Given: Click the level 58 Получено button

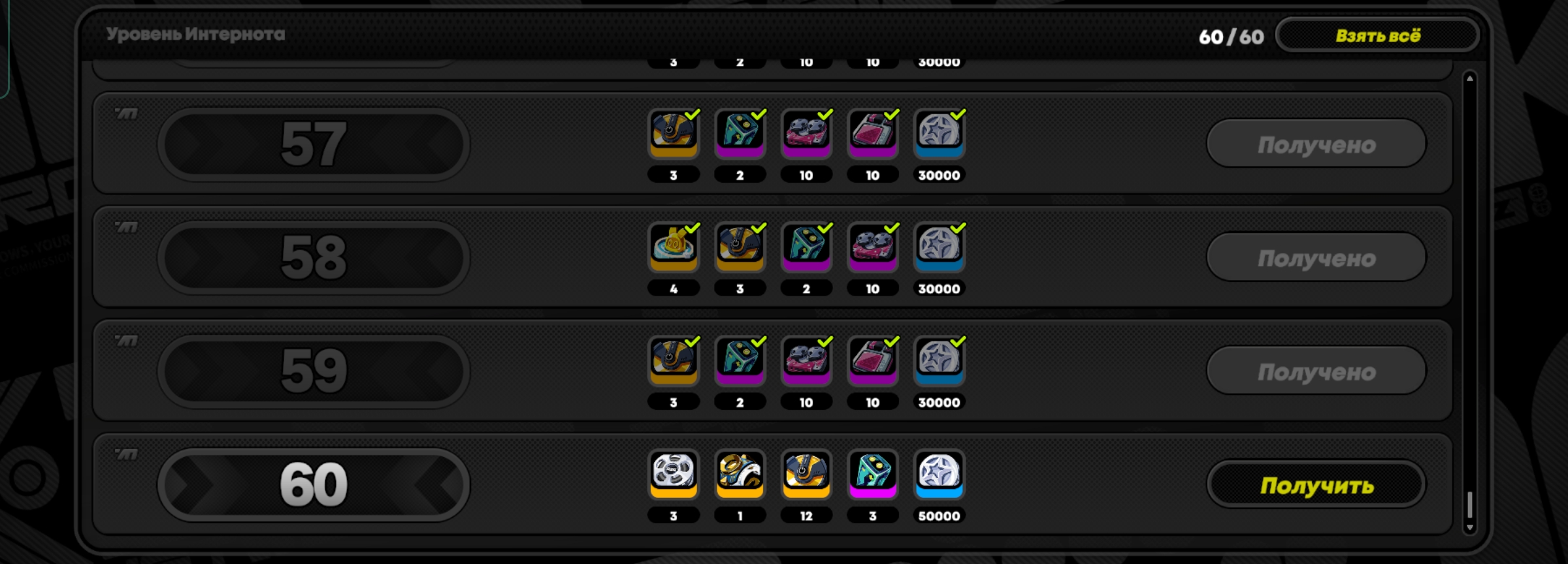Looking at the screenshot, I should tap(1316, 257).
